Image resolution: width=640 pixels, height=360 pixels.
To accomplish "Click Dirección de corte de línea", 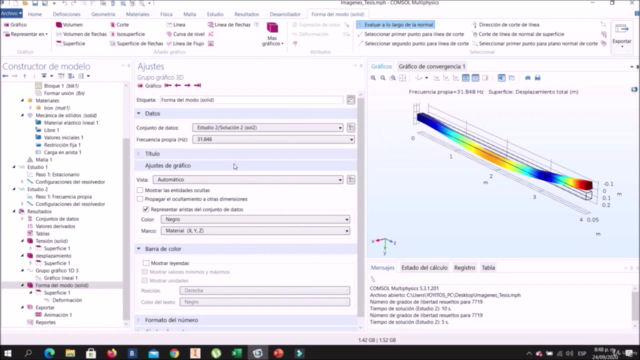I will [x=505, y=25].
